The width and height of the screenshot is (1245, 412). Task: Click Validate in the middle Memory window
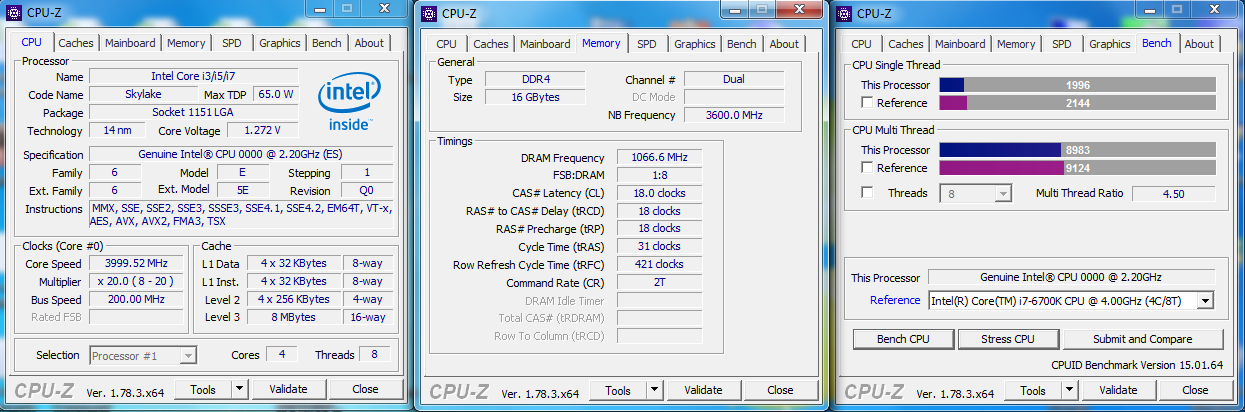click(x=704, y=390)
